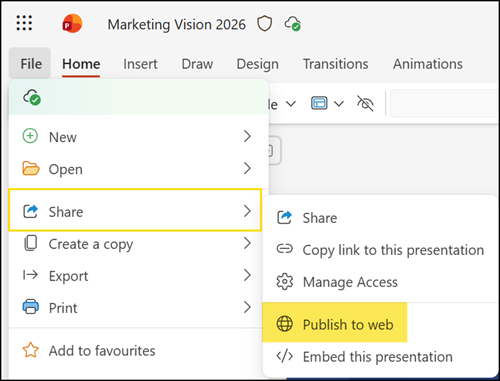Click the code brackets Embed icon
Image resolution: width=500 pixels, height=381 pixels.
click(285, 356)
